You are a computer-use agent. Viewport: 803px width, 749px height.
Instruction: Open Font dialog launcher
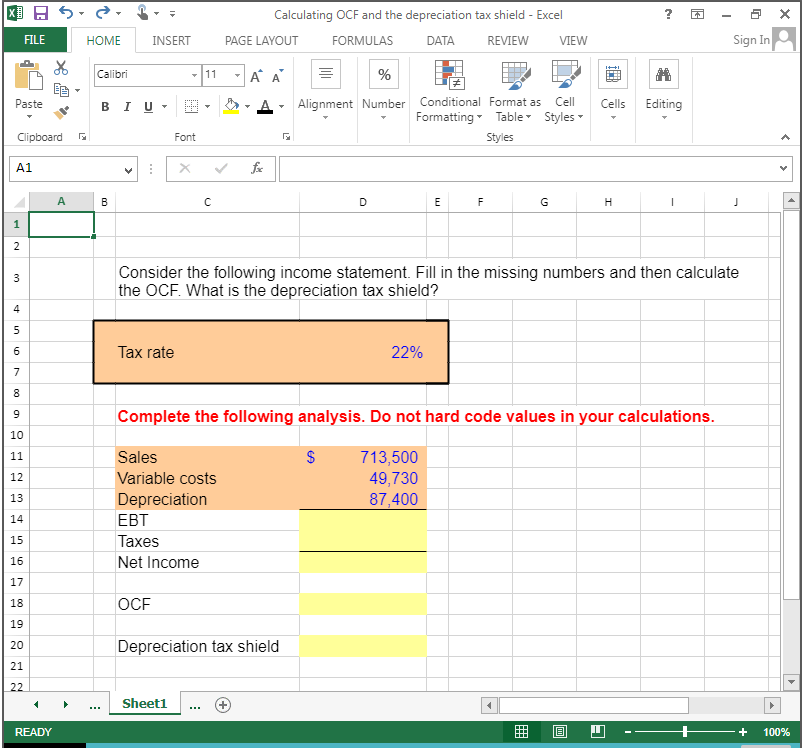point(286,136)
